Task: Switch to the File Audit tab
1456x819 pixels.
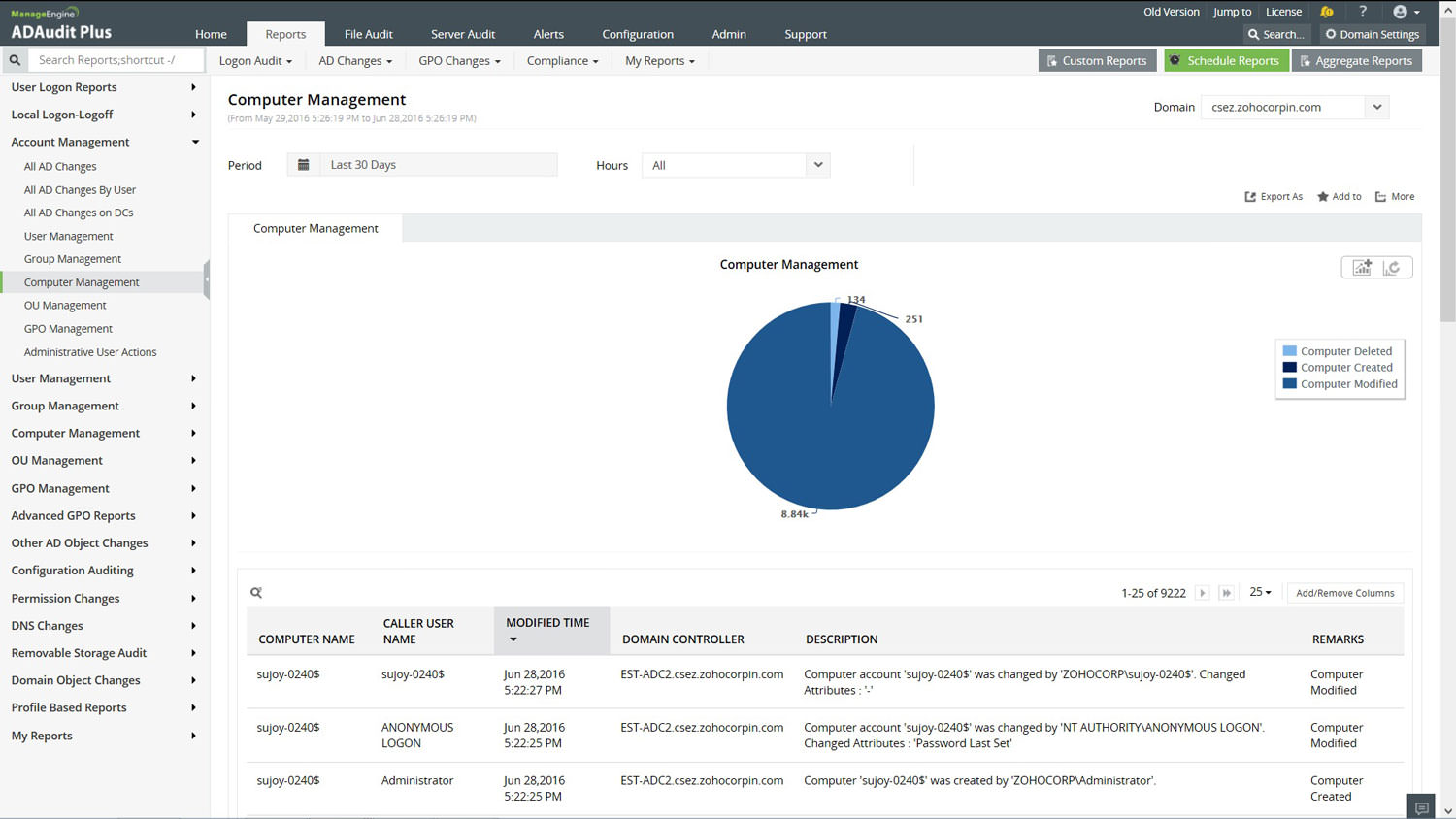Action: pos(368,34)
